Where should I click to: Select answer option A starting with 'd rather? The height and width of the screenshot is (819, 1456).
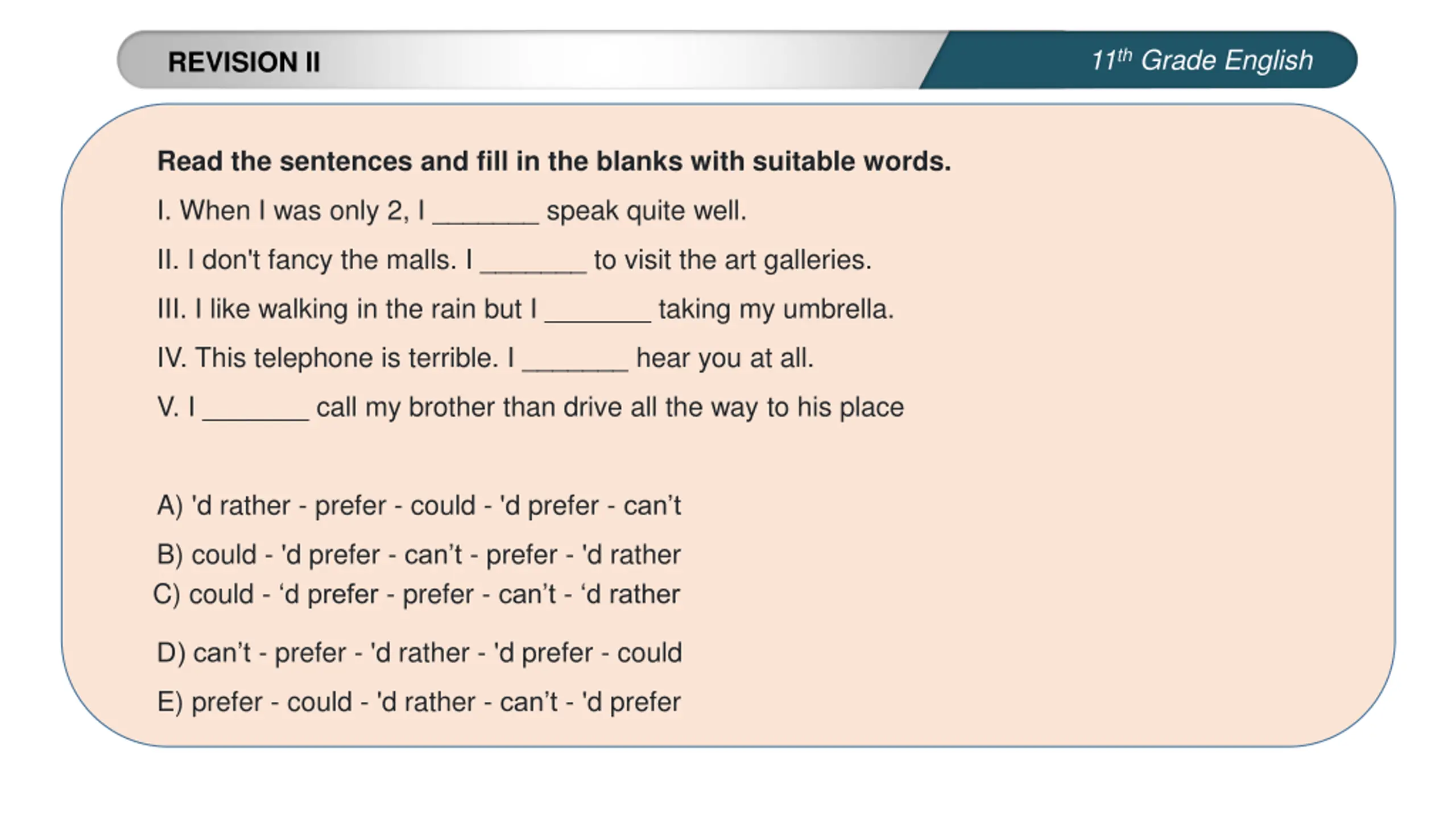pos(419,506)
